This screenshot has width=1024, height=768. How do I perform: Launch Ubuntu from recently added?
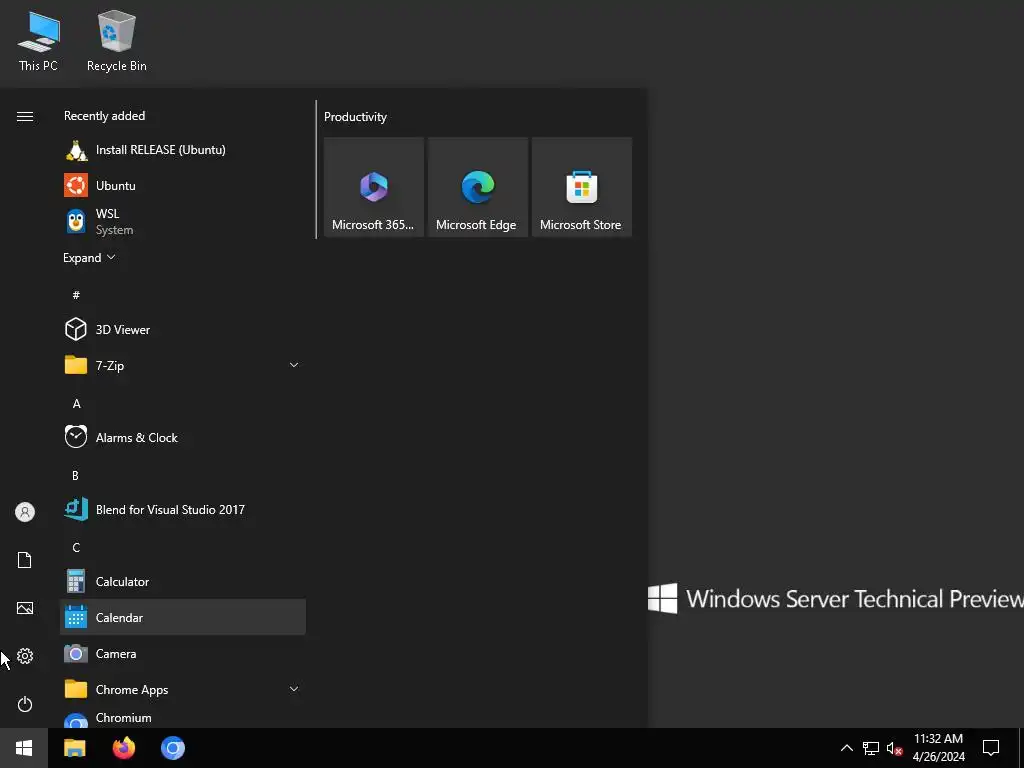coord(183,185)
